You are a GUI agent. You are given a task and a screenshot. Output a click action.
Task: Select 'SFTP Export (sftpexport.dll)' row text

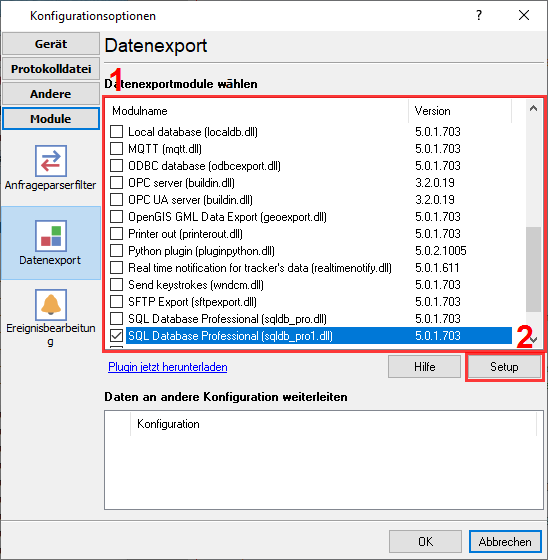coord(192,302)
